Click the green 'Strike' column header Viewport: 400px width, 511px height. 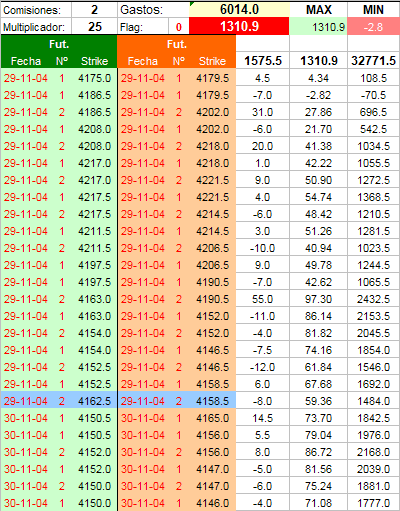point(94,61)
